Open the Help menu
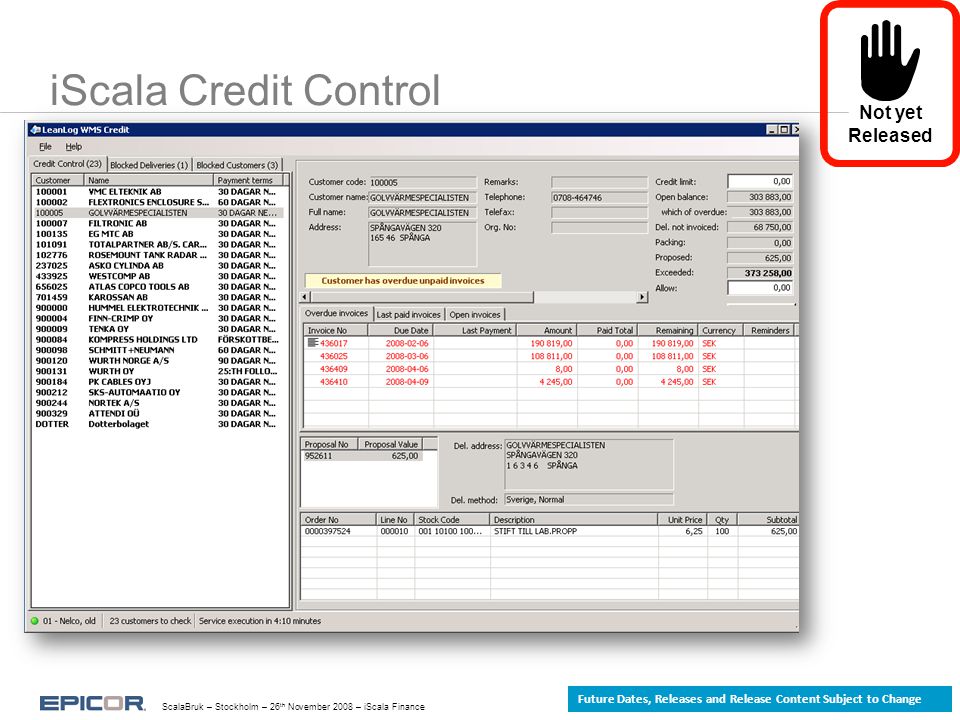 pos(73,147)
